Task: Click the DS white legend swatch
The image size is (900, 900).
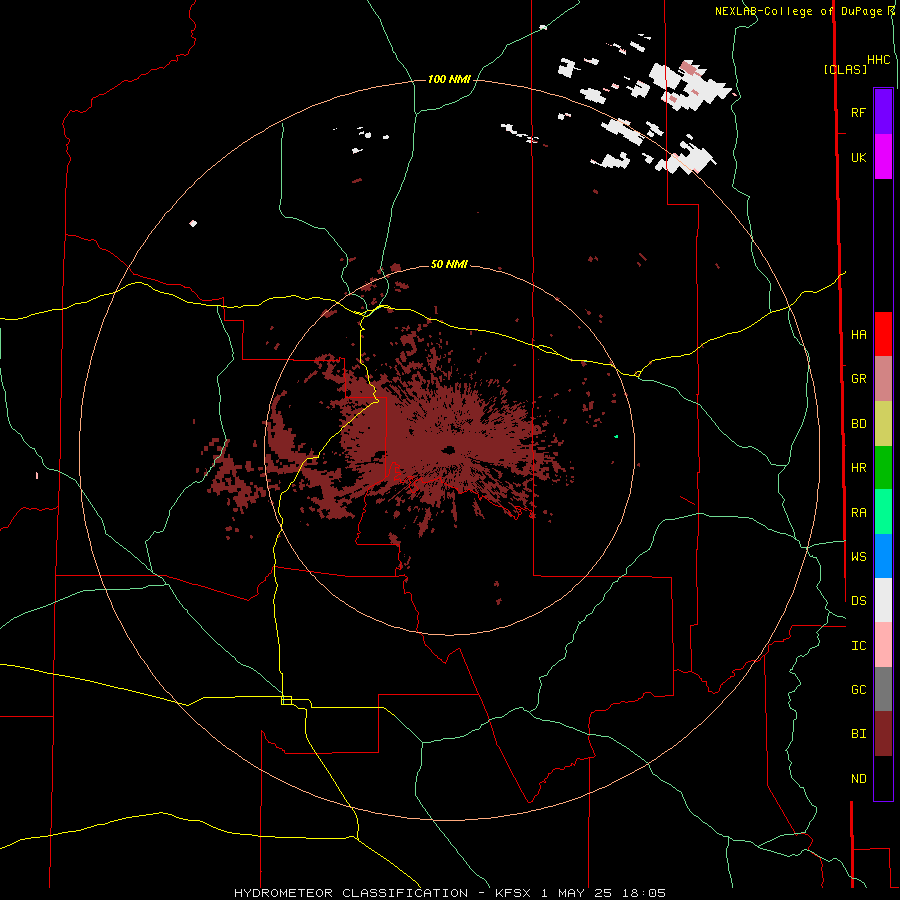Action: pos(883,600)
